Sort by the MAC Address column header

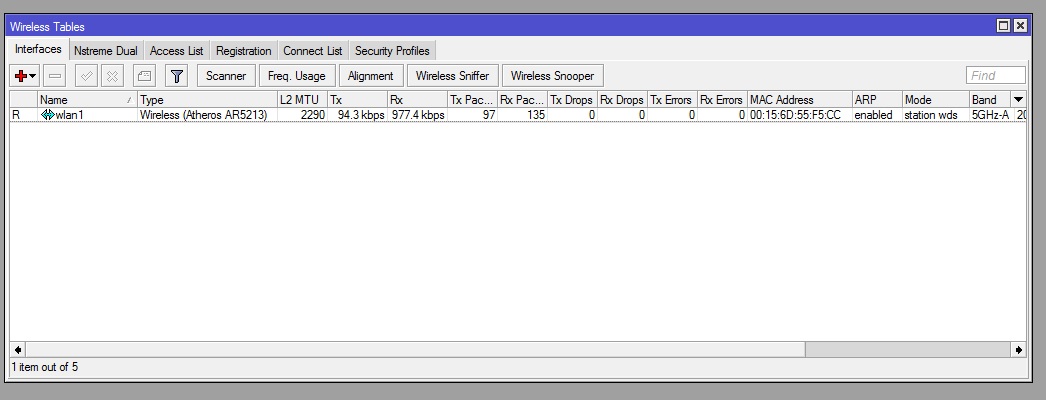(x=800, y=99)
